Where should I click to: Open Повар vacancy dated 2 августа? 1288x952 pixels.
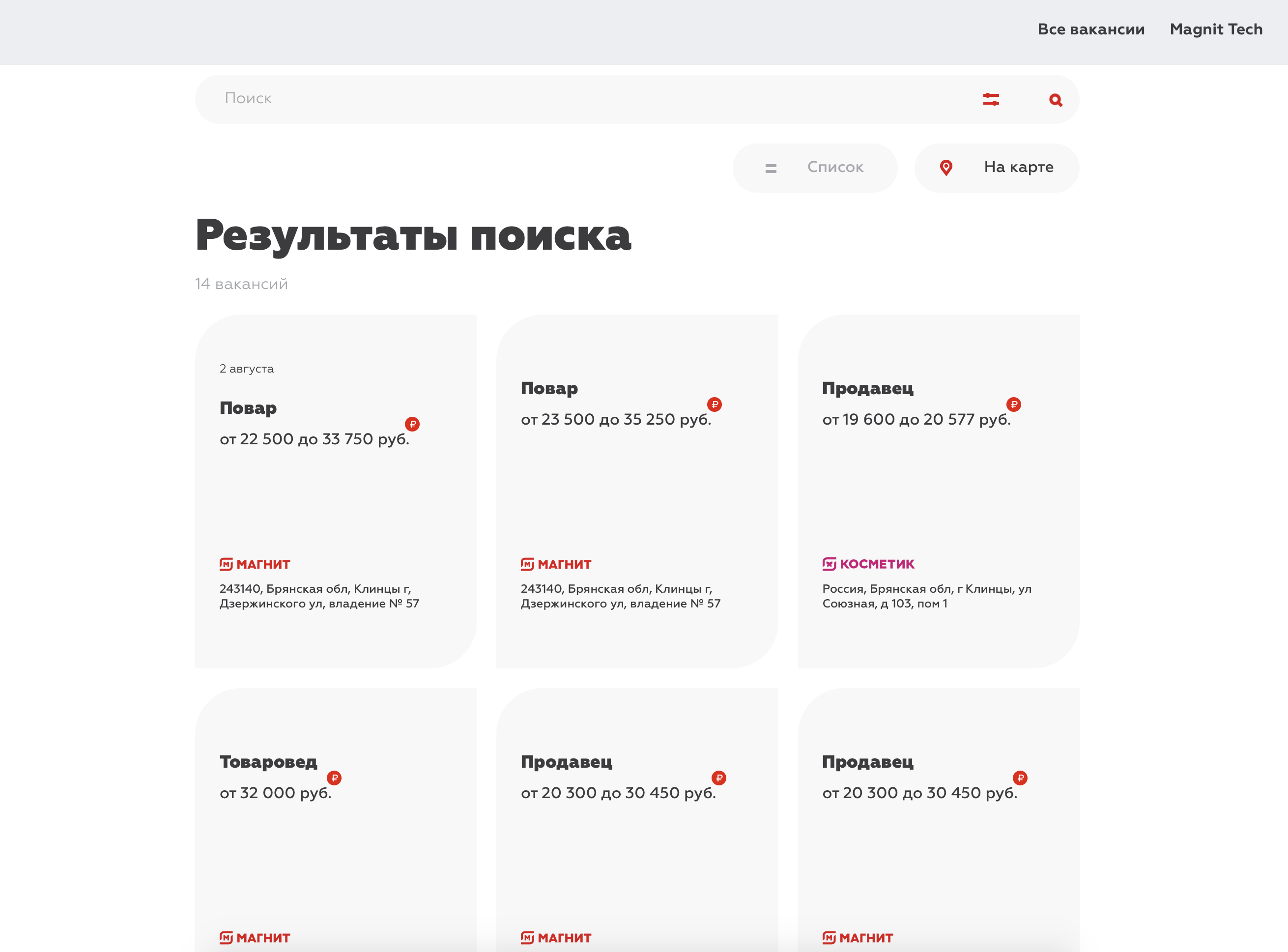[x=248, y=408]
